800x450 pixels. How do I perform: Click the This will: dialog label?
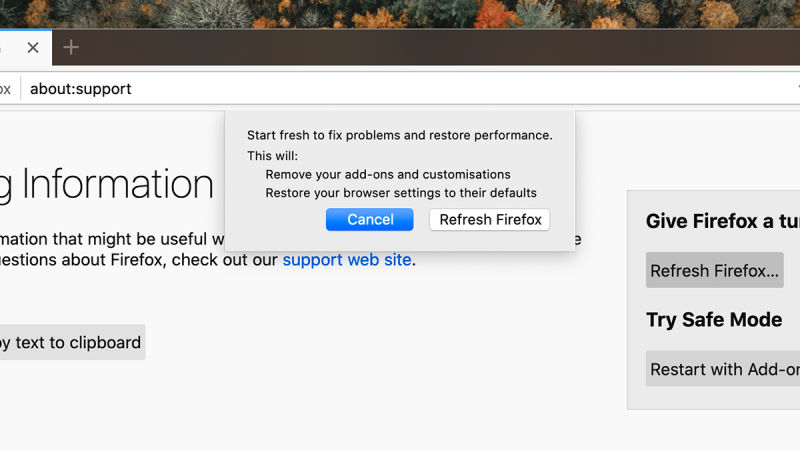click(272, 156)
